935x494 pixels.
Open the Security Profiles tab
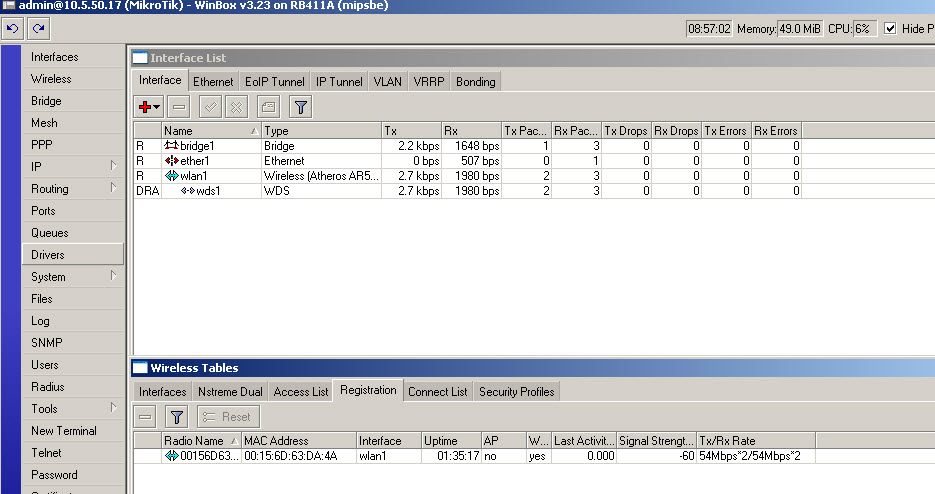(x=516, y=392)
